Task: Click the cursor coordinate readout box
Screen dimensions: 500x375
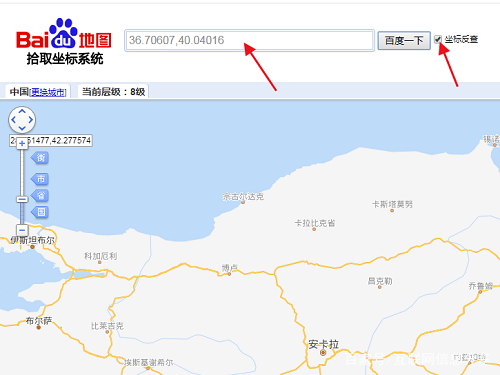Action: (51, 140)
